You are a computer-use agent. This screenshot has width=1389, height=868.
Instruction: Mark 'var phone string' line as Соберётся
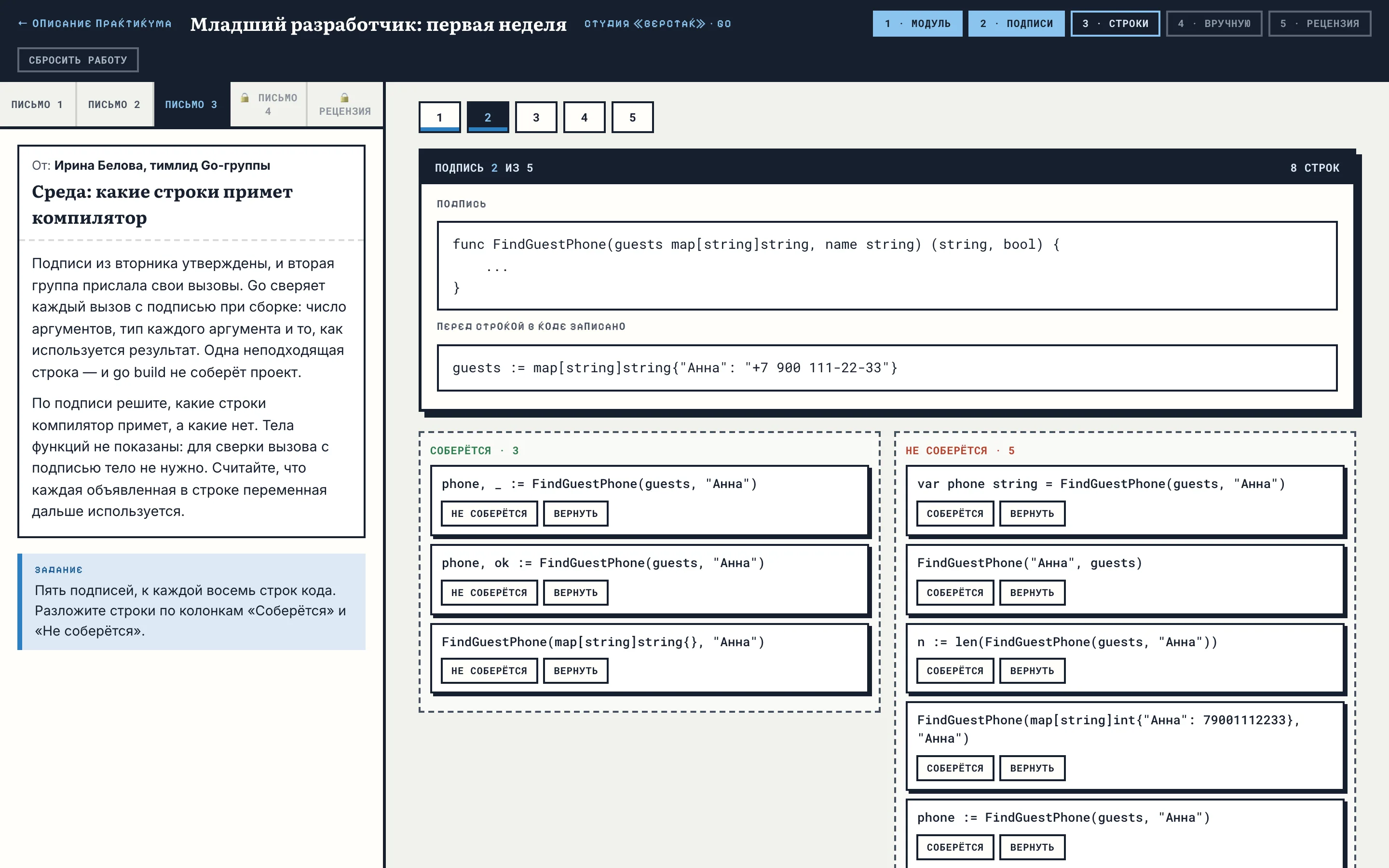coord(955,513)
